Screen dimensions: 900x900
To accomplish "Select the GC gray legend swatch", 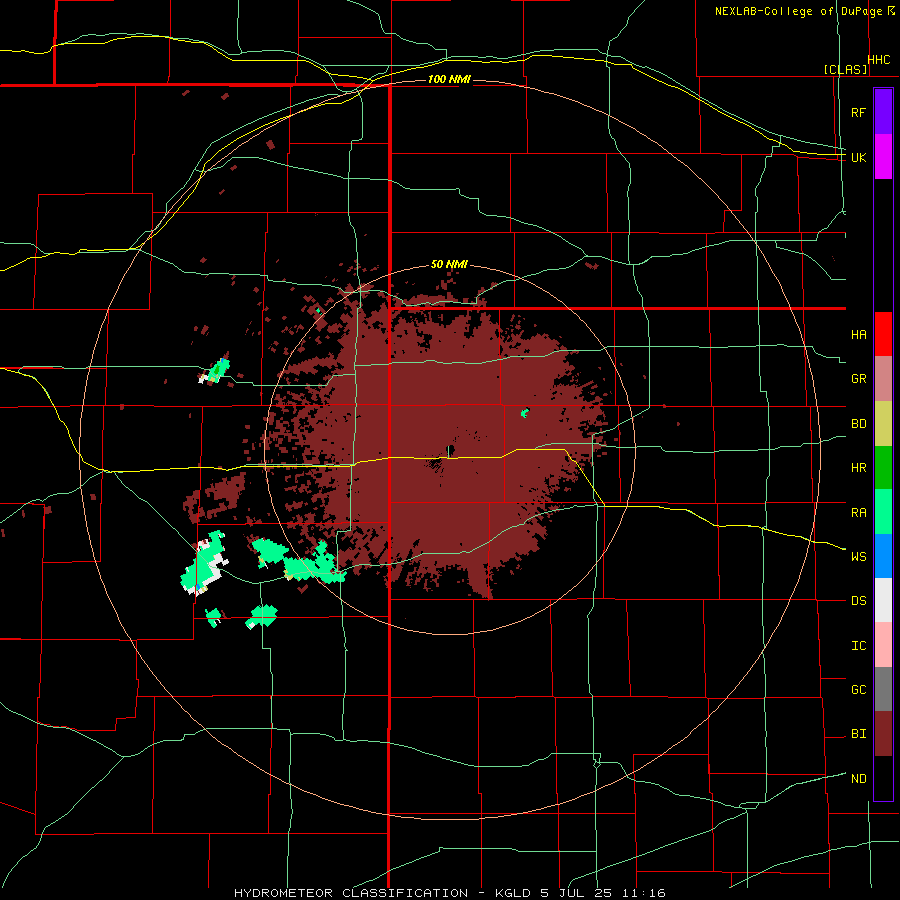I will (883, 689).
